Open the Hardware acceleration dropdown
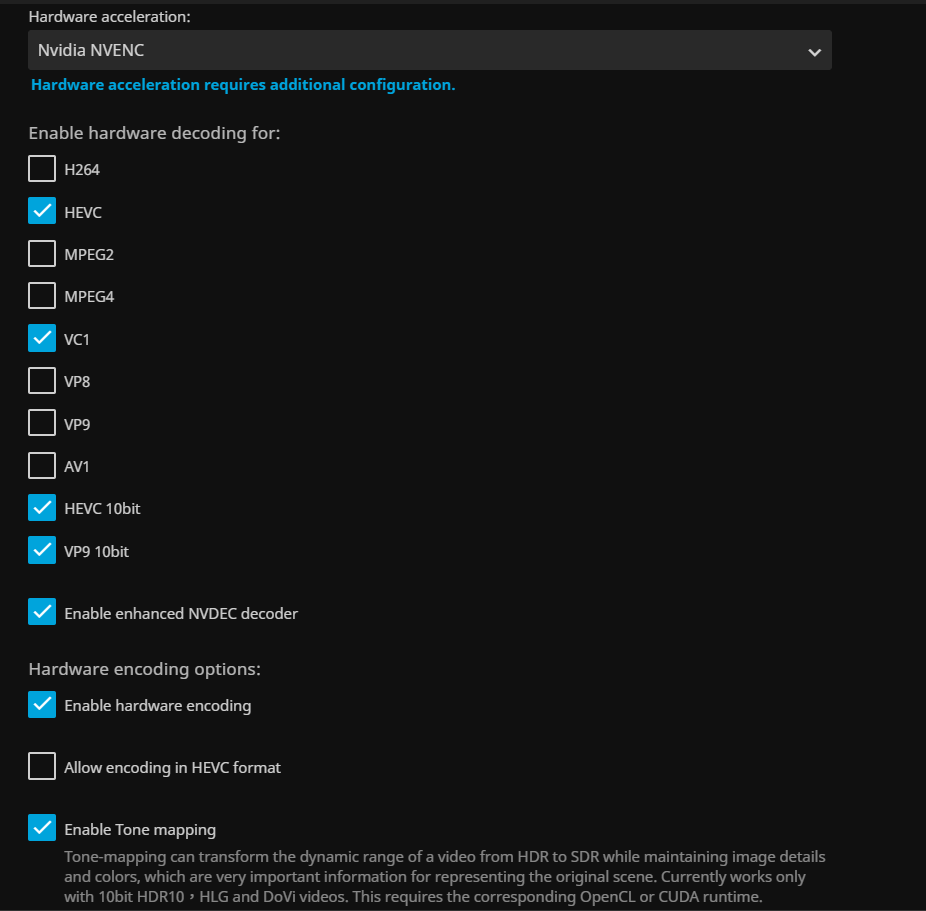 tap(429, 50)
